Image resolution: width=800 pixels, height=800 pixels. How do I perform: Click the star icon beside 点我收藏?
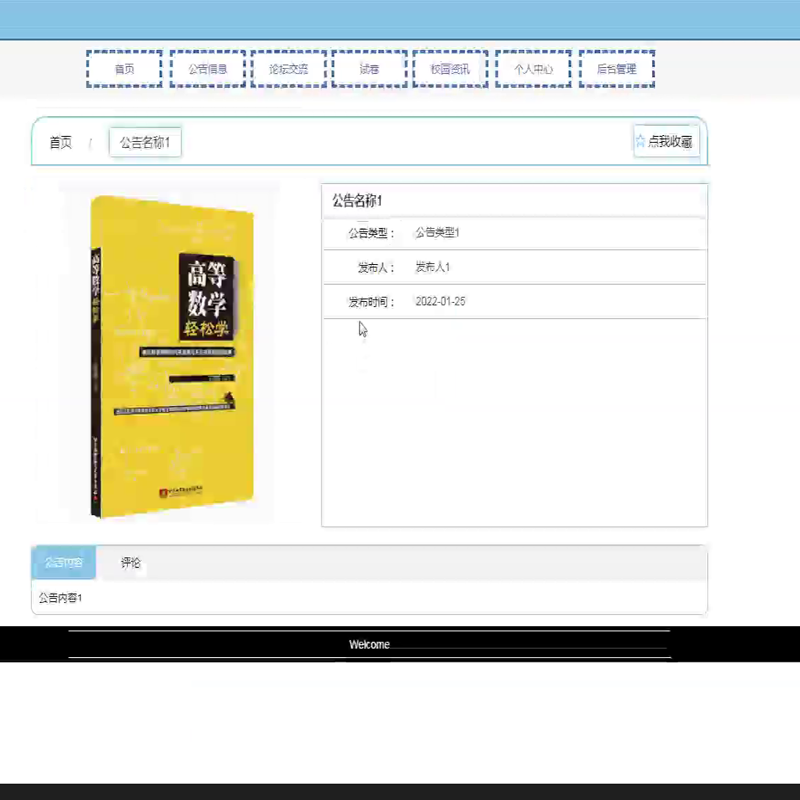[x=640, y=141]
